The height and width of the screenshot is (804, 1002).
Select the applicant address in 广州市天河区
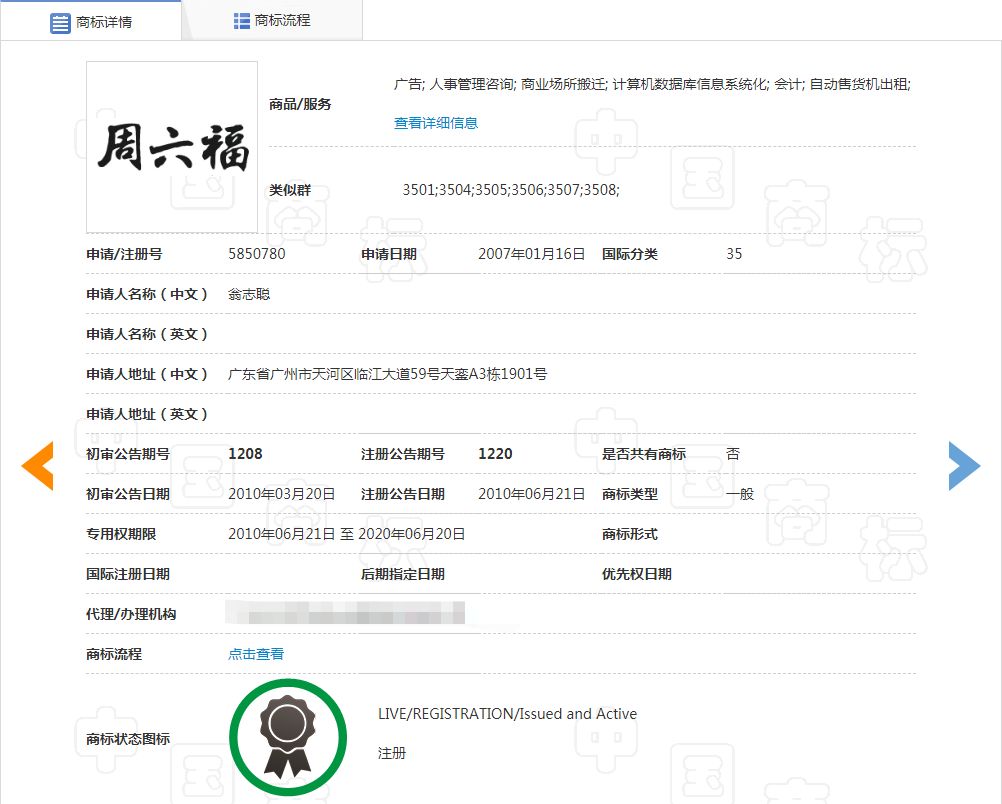pyautogui.click(x=387, y=374)
